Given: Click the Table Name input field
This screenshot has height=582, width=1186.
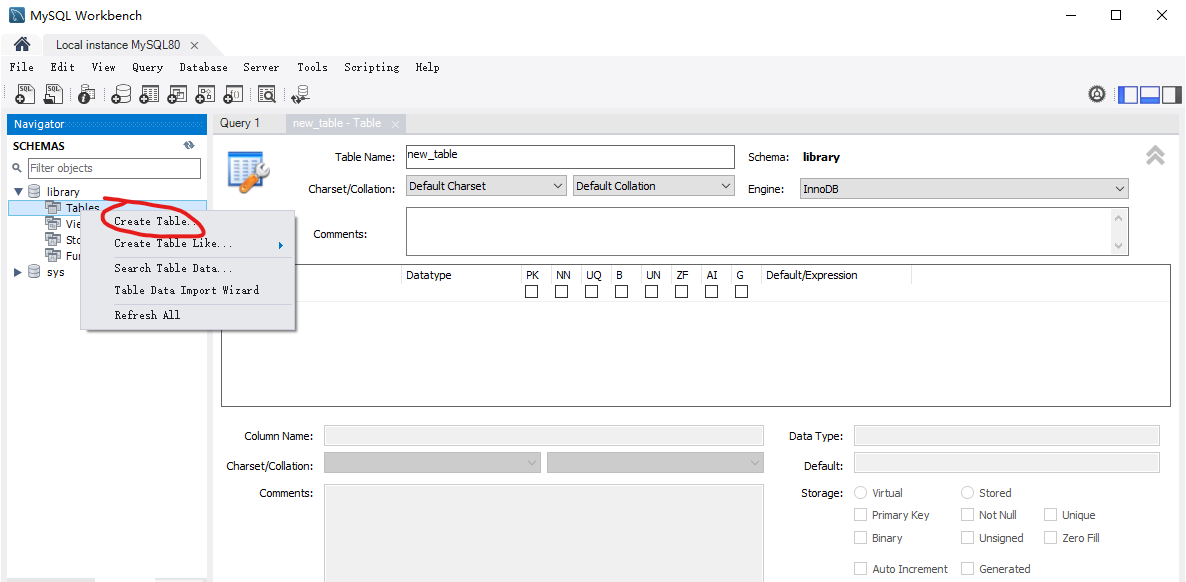Looking at the screenshot, I should coord(570,157).
